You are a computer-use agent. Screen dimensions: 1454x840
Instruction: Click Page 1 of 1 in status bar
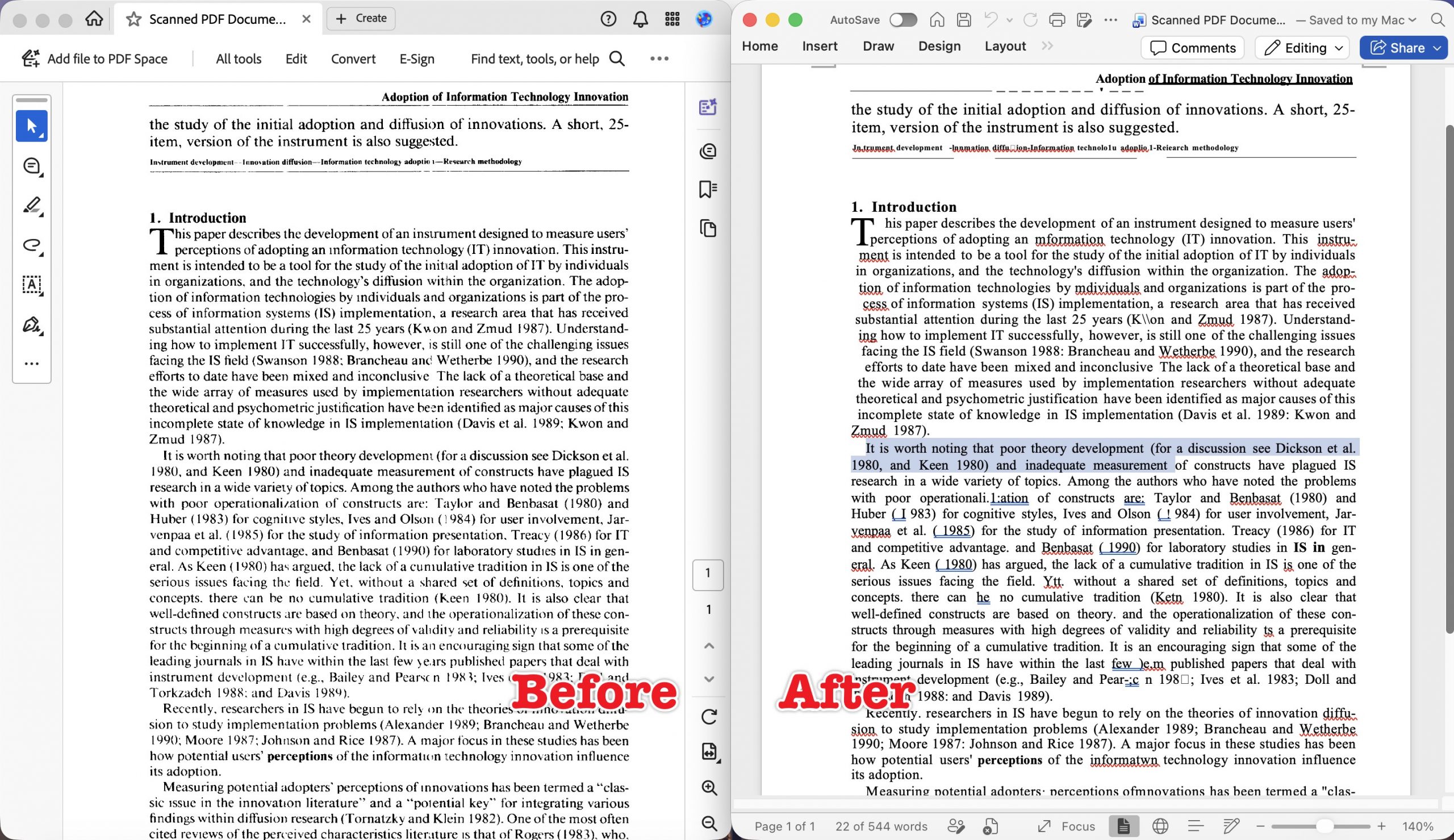pyautogui.click(x=784, y=826)
